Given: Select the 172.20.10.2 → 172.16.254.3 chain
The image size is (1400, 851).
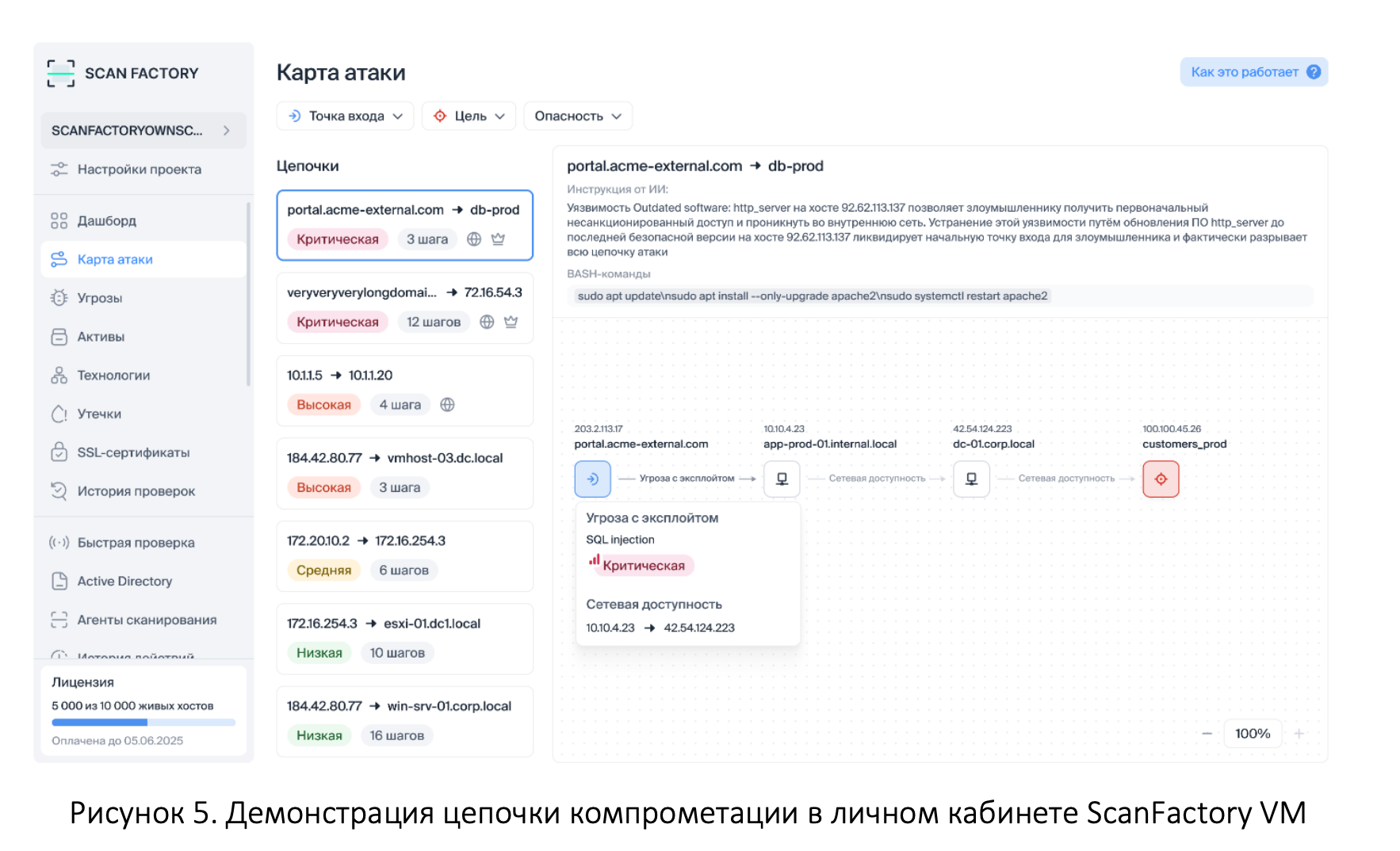Looking at the screenshot, I should (x=404, y=556).
